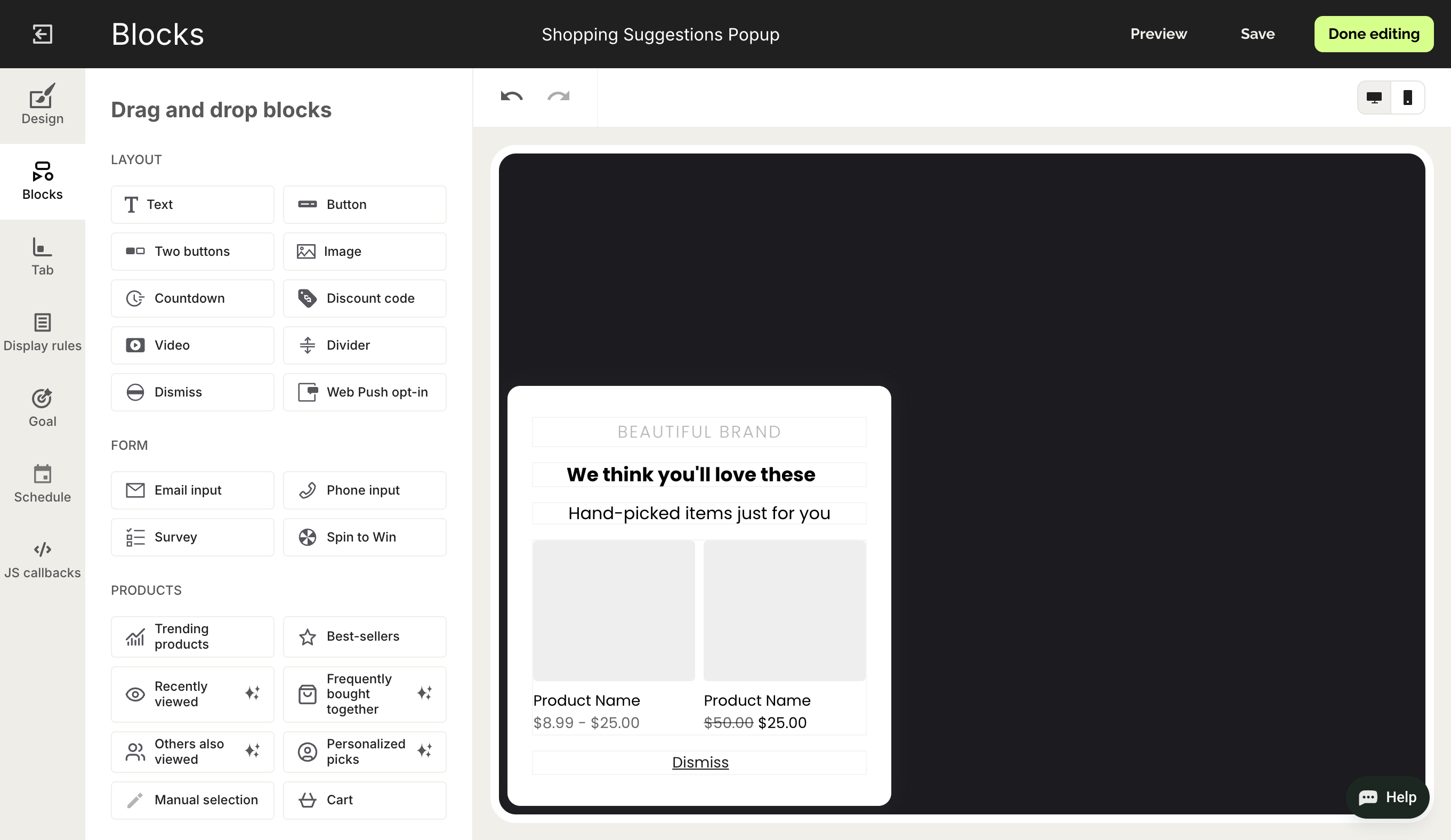1451x840 pixels.
Task: Add a Countdown block
Action: coord(192,298)
